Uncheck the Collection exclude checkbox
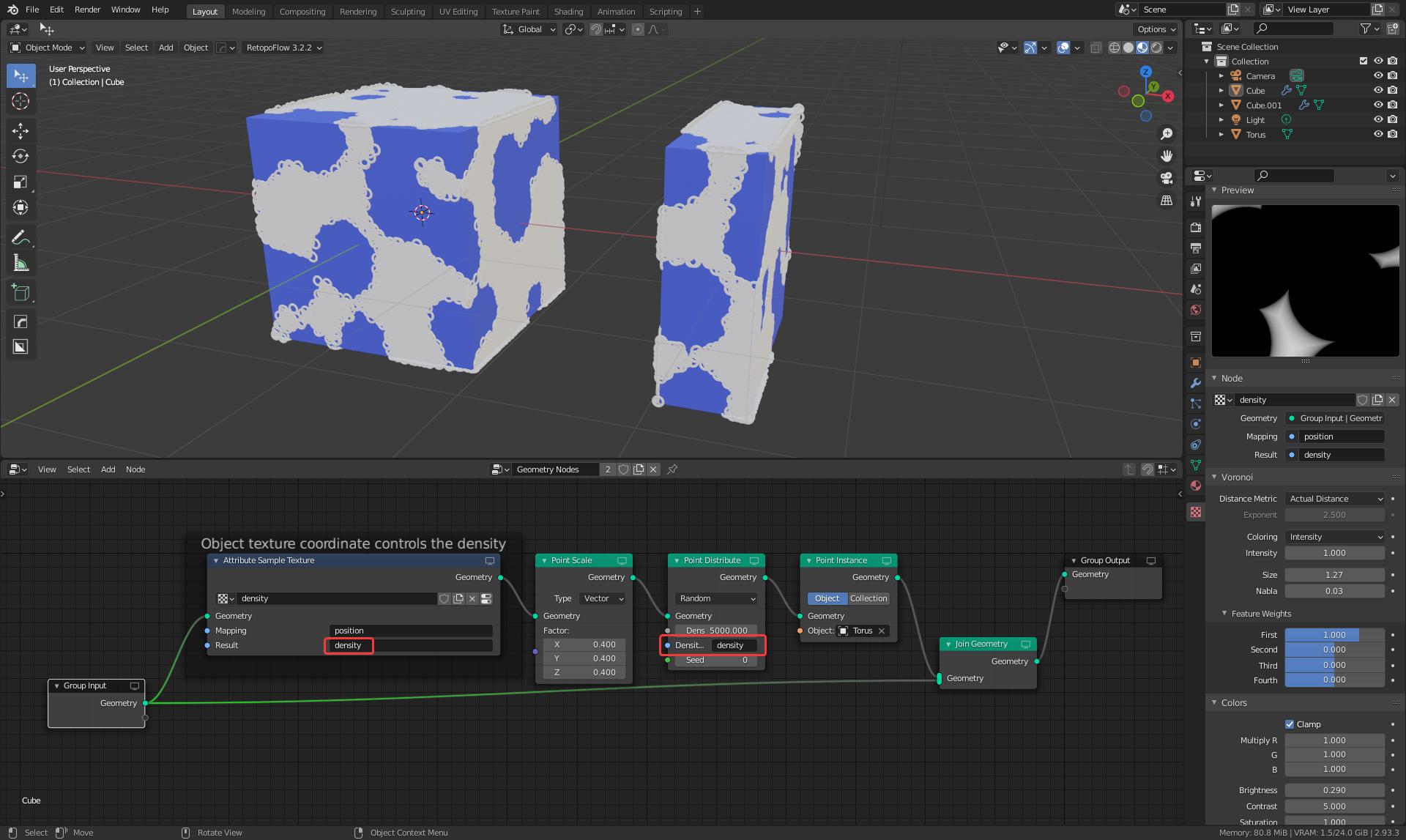This screenshot has width=1406, height=840. click(1363, 61)
